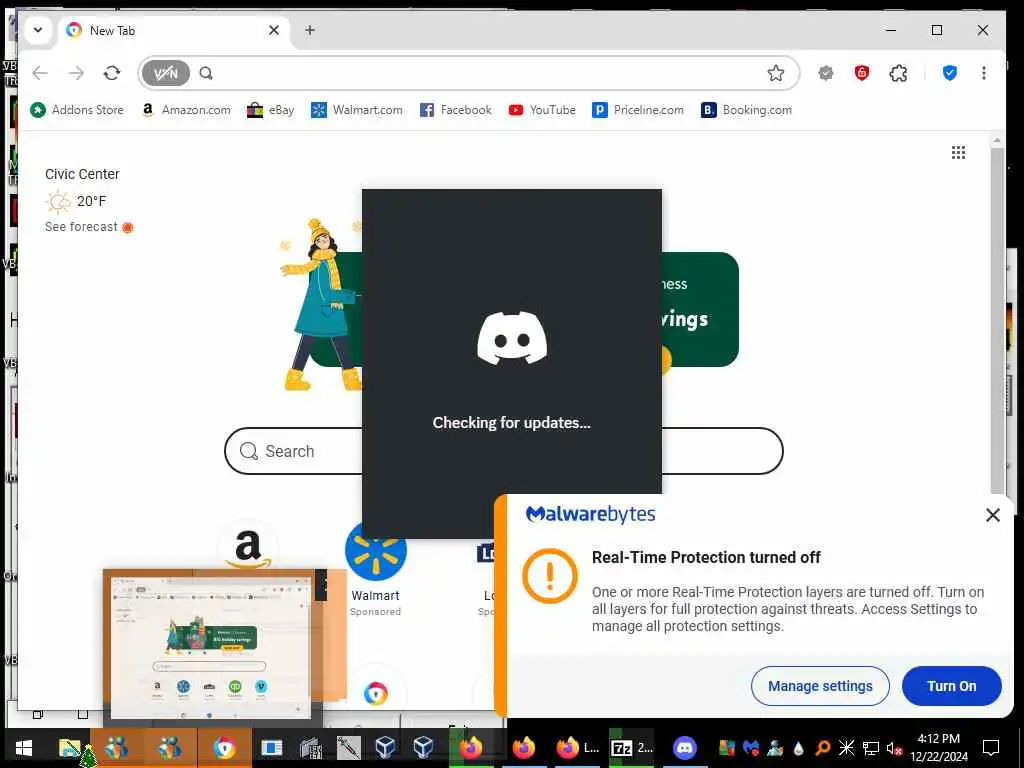Click the Discord logo on splash screen
Screen dimensions: 1024x768
click(512, 338)
